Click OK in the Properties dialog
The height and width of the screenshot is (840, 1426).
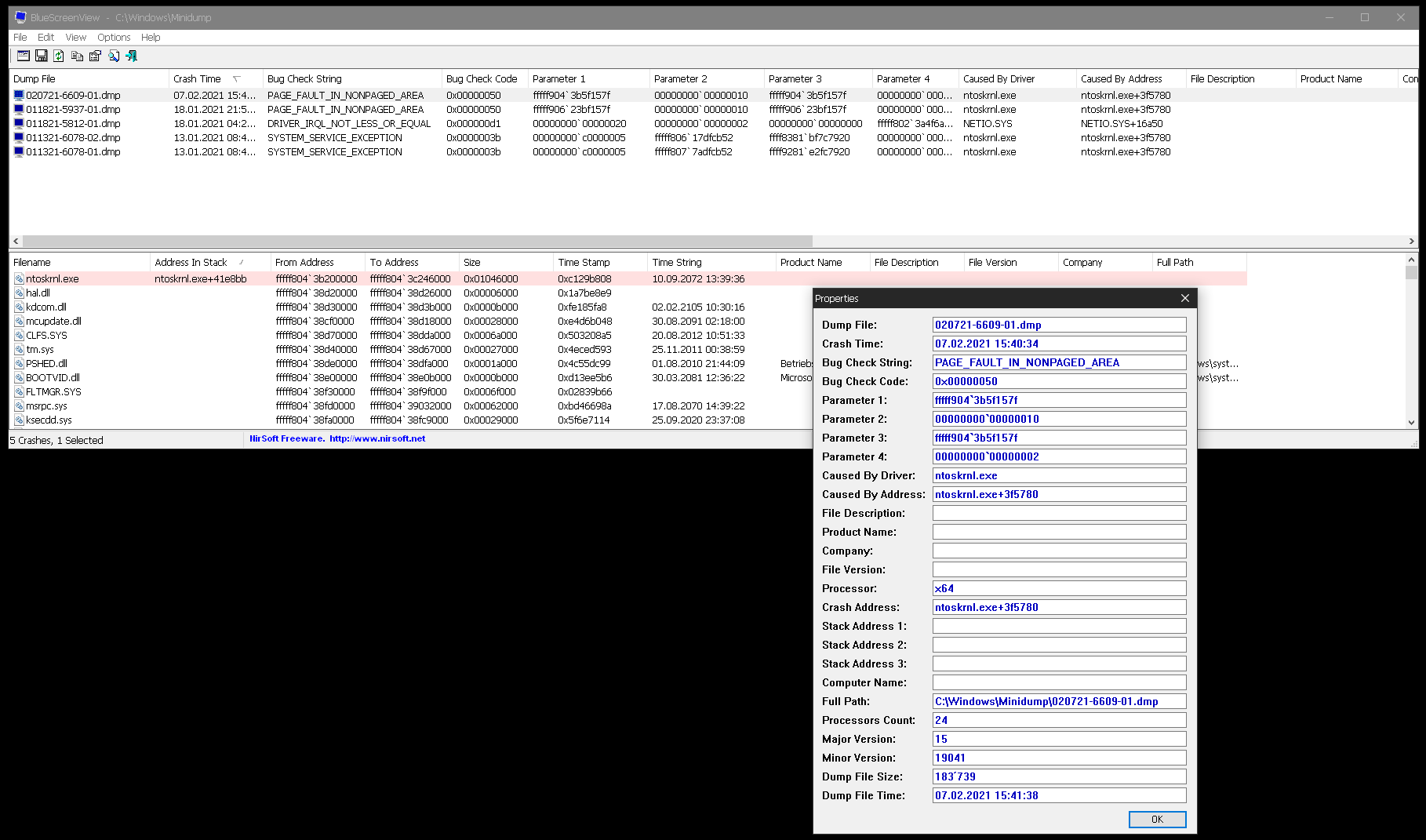pyautogui.click(x=1157, y=819)
